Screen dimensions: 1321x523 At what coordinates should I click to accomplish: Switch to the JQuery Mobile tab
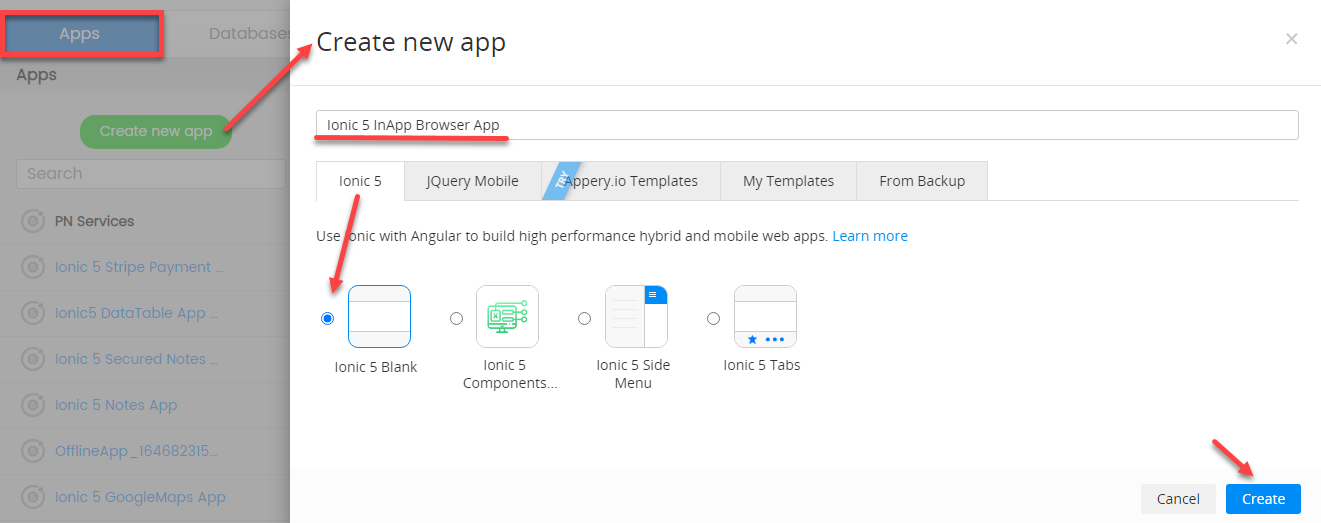click(x=472, y=181)
